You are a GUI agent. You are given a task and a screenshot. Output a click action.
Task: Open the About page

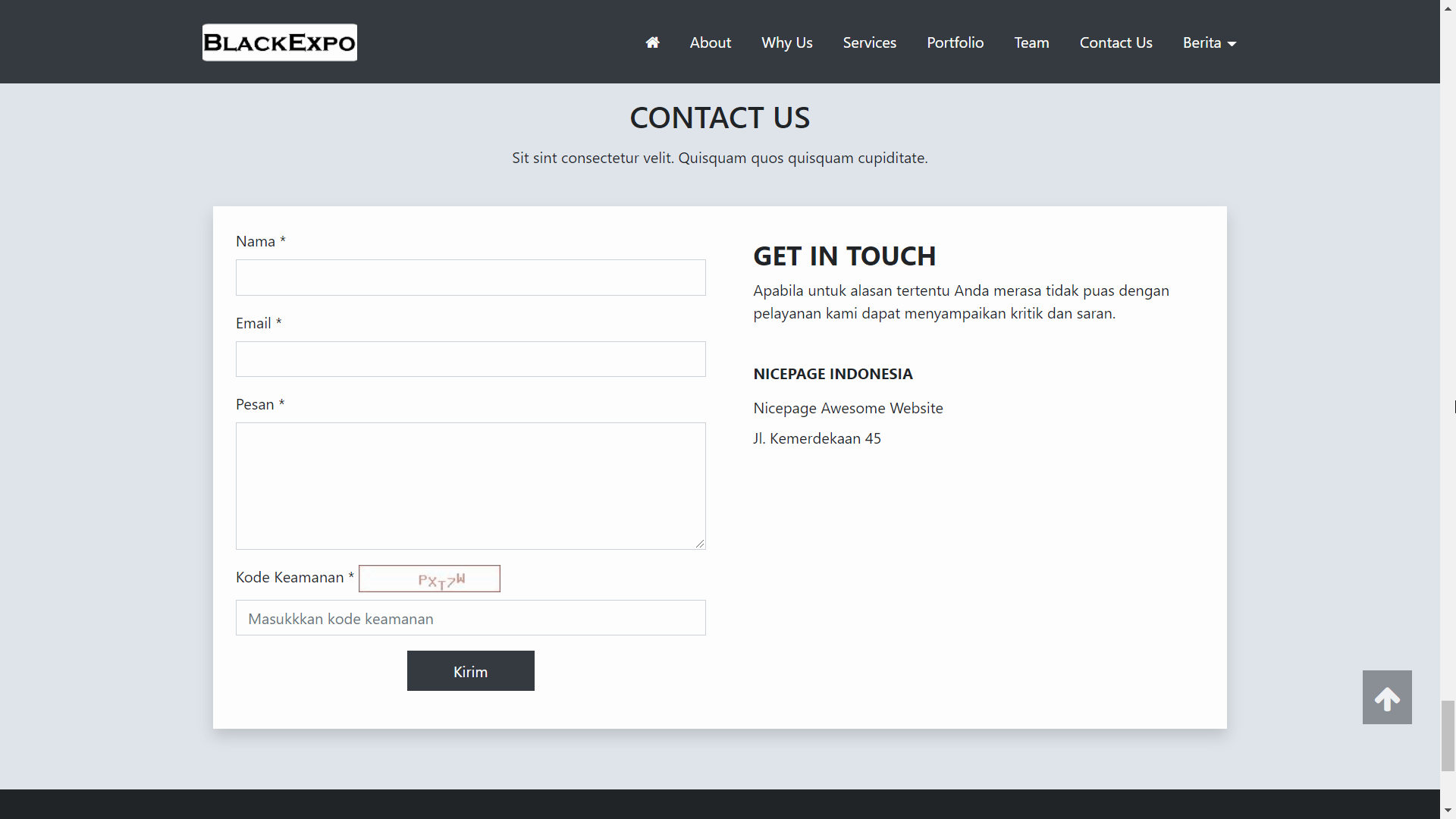710,42
